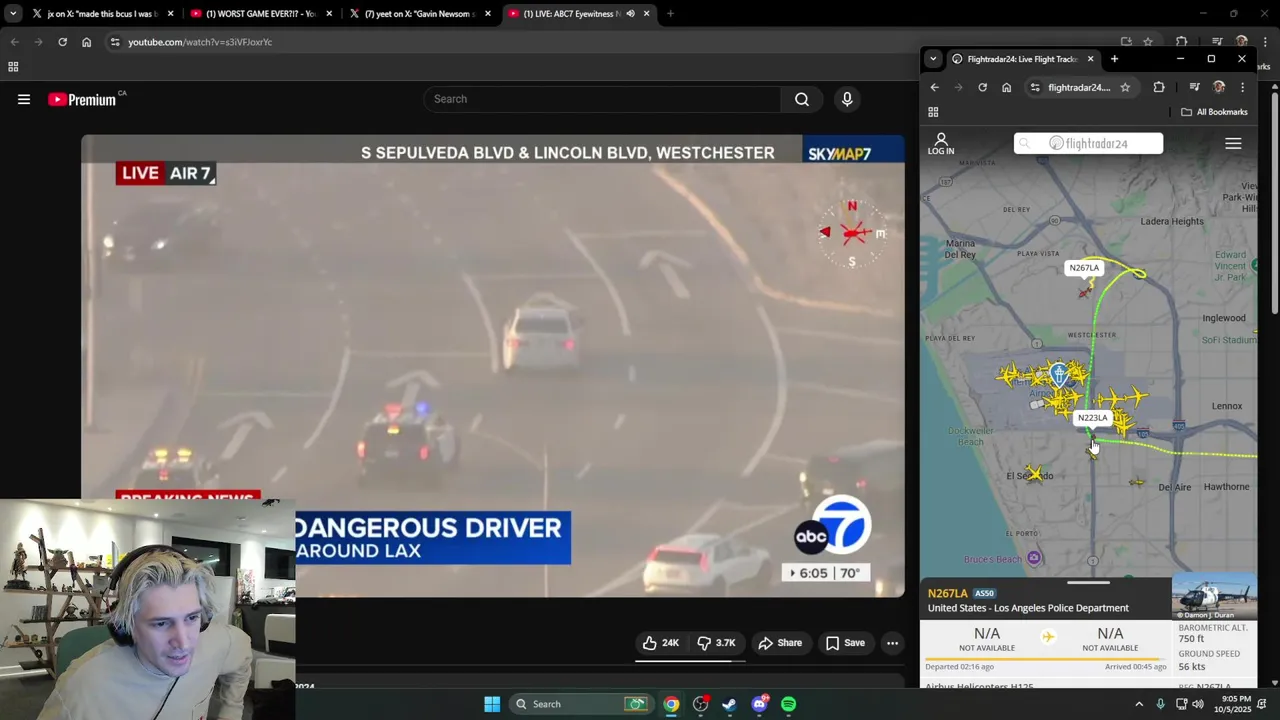Switch to the 'WORST GAME EVER' tab

(x=262, y=14)
